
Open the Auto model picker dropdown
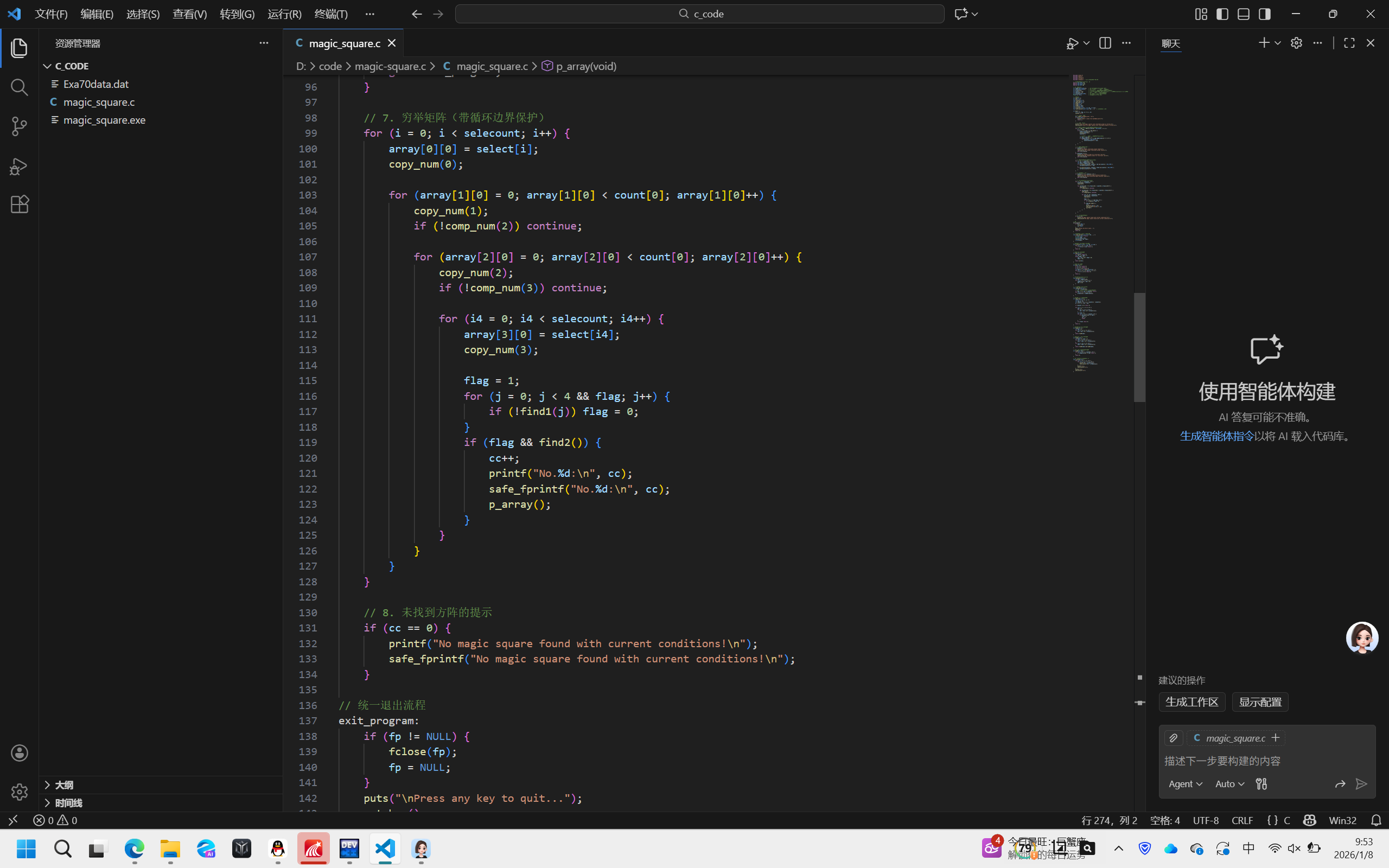click(1229, 783)
